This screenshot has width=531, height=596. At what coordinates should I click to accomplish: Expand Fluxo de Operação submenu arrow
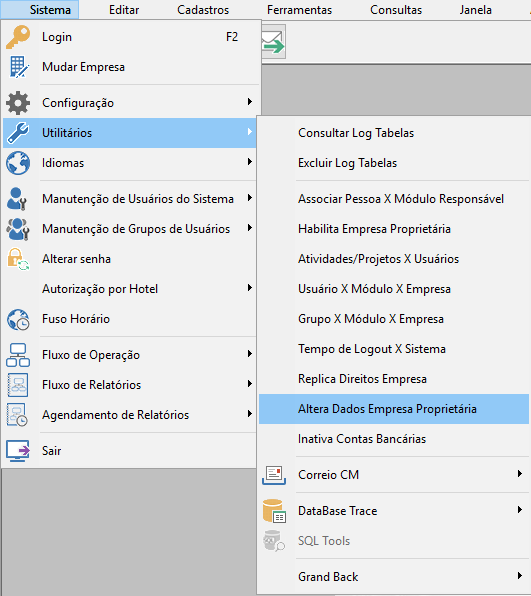click(x=250, y=354)
